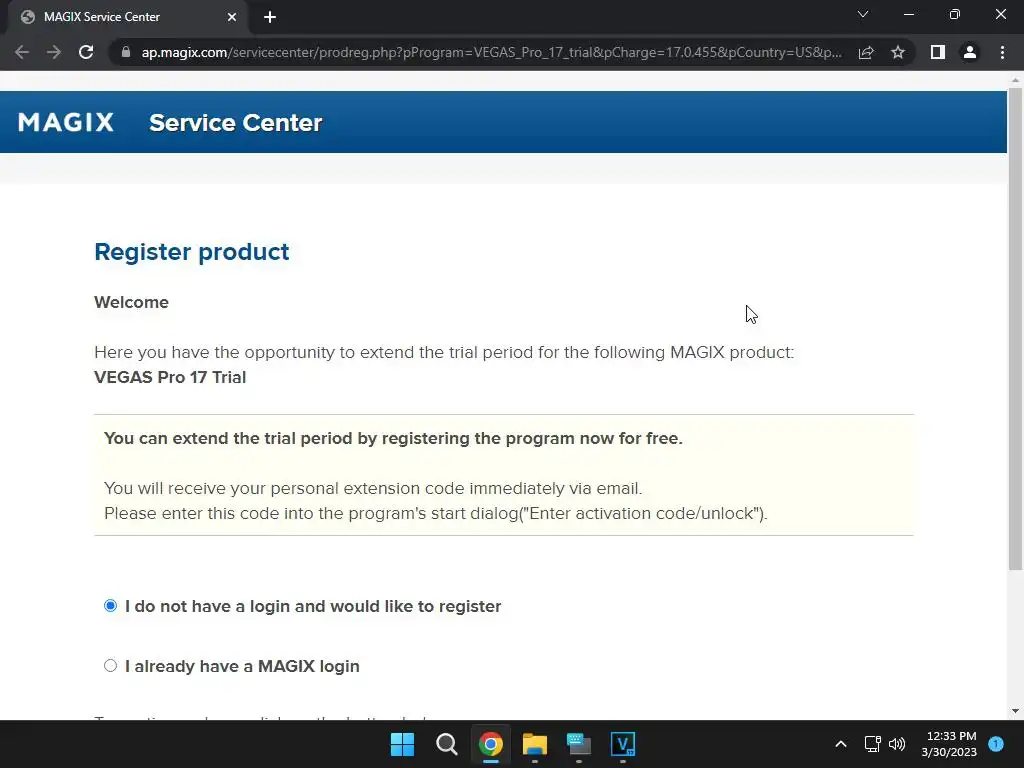Close the MAGIX Service Center tab
Screen dimensions: 1024x768
[x=232, y=17]
